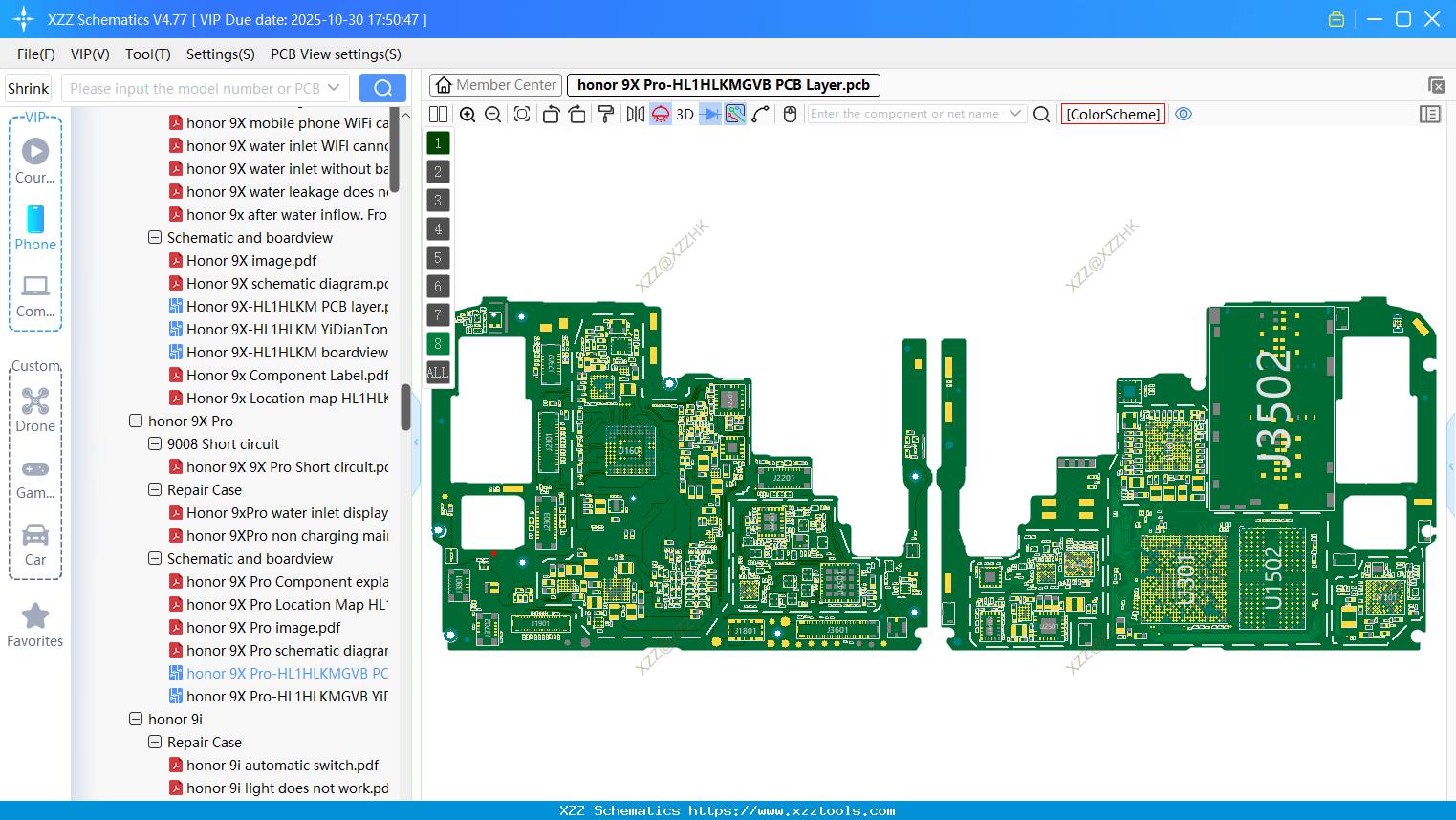Rotate board clockwise
The height and width of the screenshot is (820, 1456).
577,114
